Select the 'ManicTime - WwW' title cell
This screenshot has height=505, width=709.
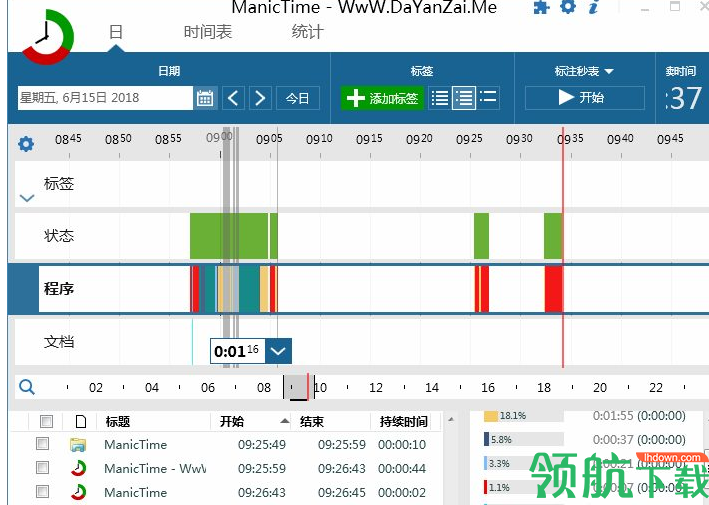pyautogui.click(x=155, y=468)
